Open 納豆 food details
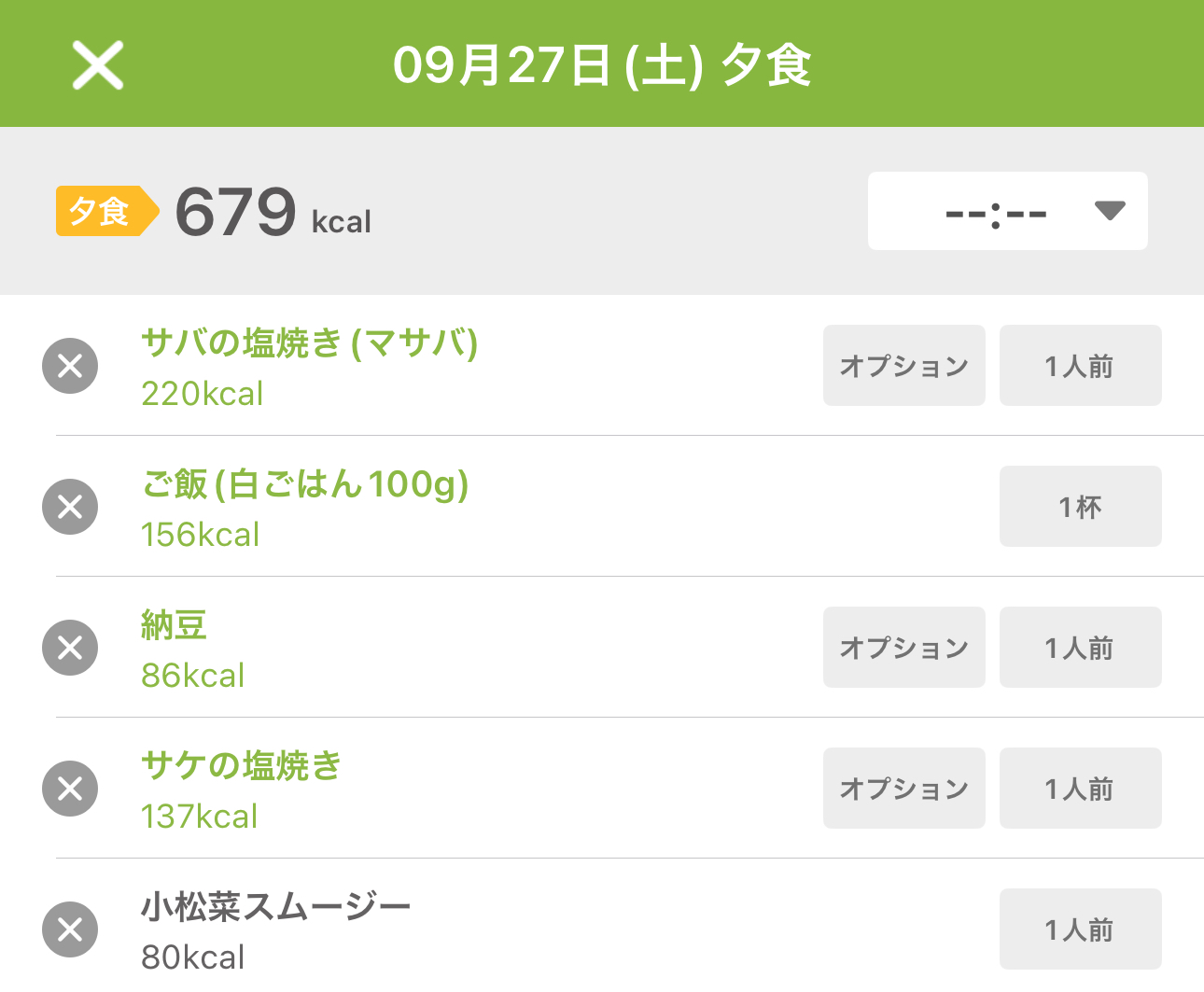 point(175,626)
